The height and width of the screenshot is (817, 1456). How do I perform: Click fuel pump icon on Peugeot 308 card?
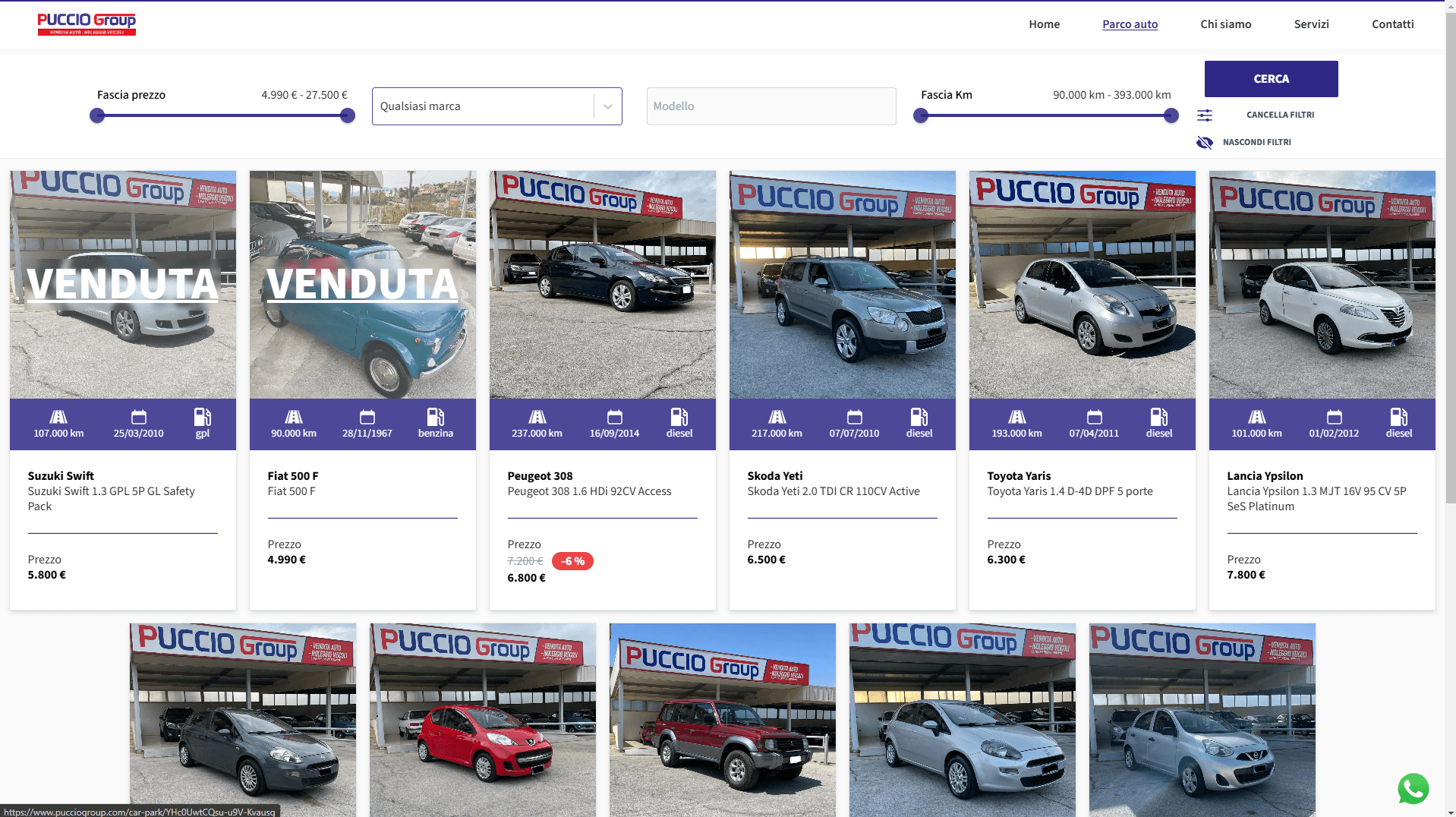pyautogui.click(x=679, y=417)
